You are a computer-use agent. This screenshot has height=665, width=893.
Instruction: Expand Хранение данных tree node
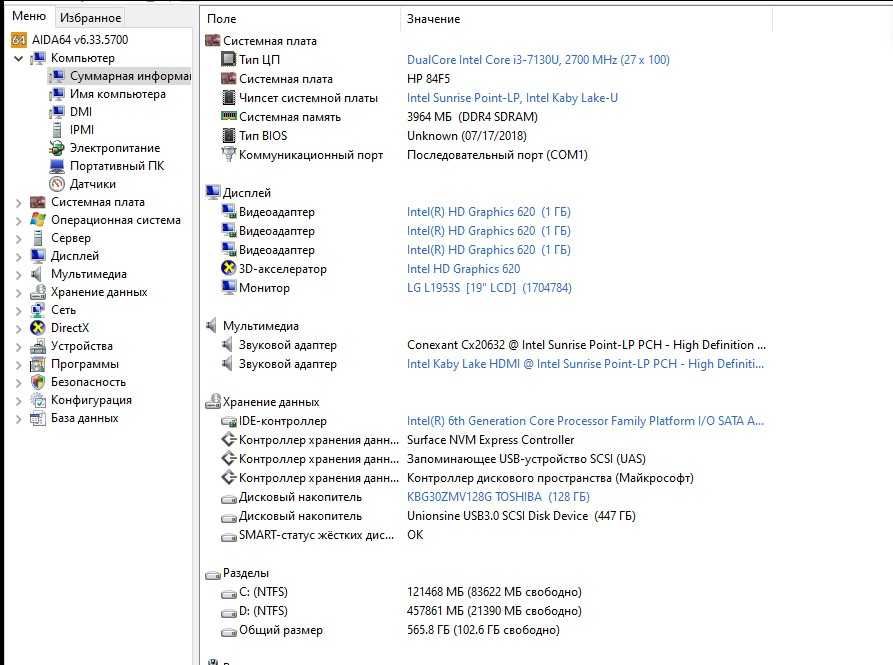tap(18, 293)
